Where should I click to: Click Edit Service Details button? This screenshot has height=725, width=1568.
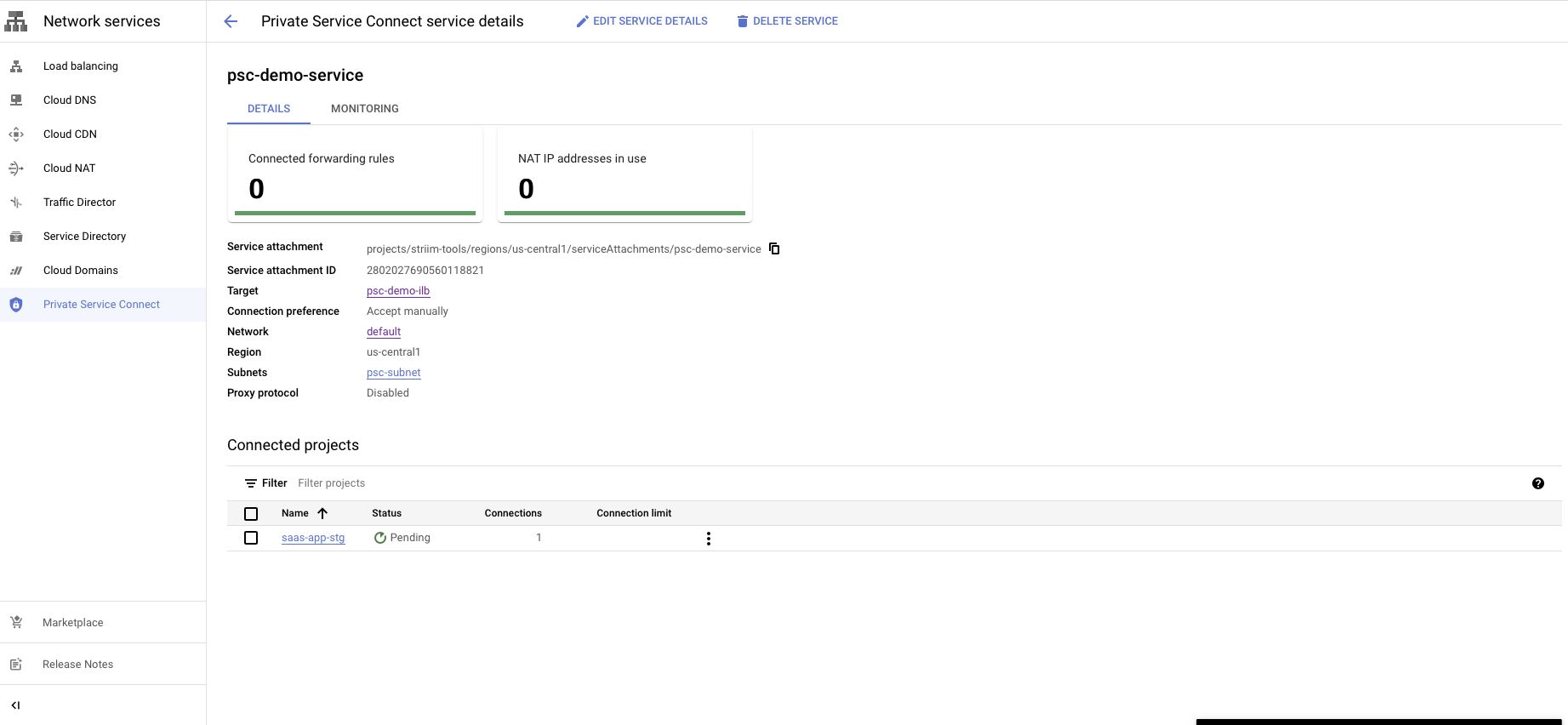click(642, 21)
